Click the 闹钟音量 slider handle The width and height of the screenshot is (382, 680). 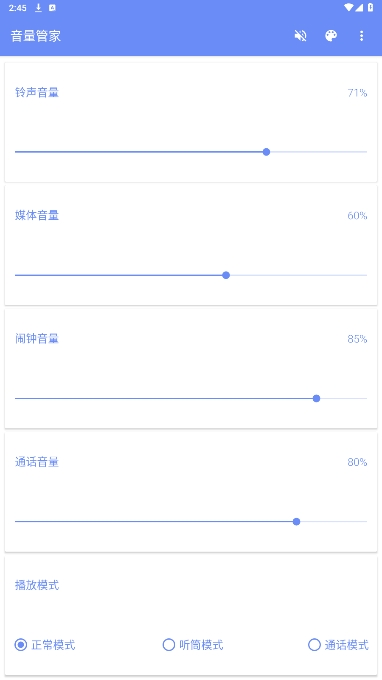pyautogui.click(x=317, y=398)
